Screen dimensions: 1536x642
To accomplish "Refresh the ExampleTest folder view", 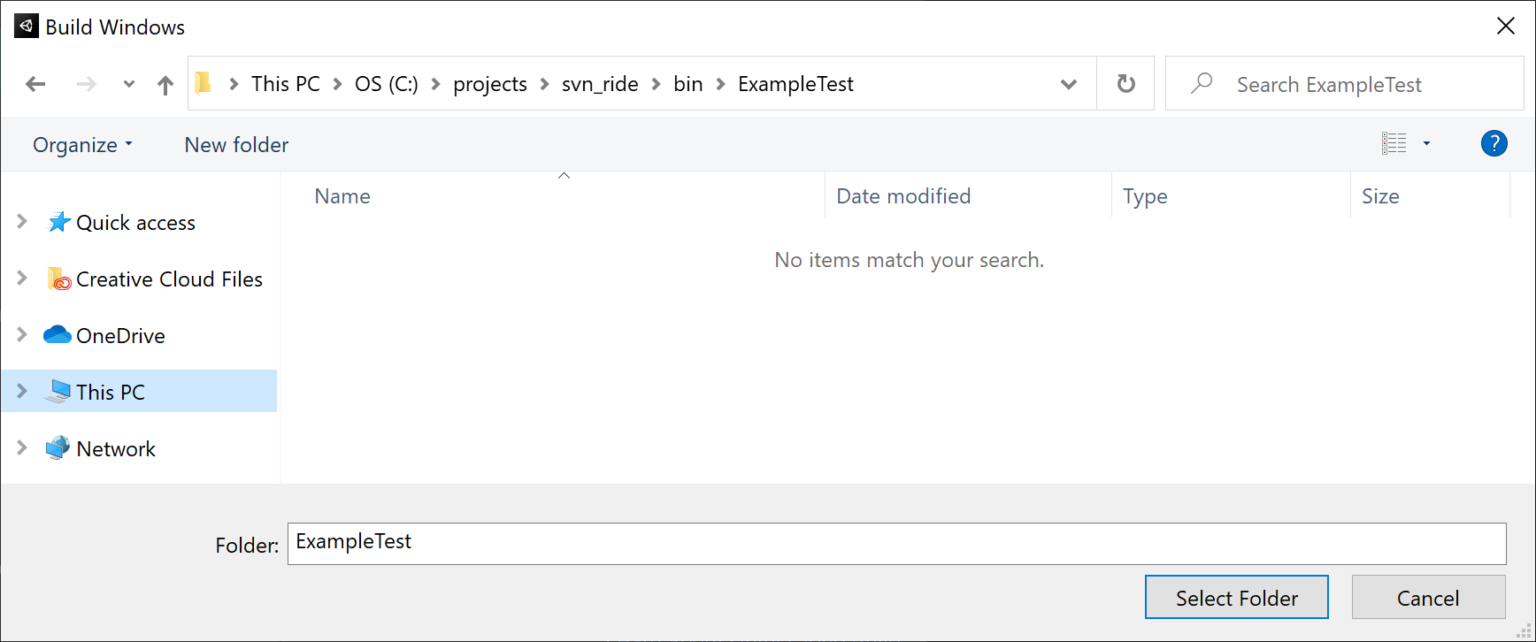I will click(1125, 84).
